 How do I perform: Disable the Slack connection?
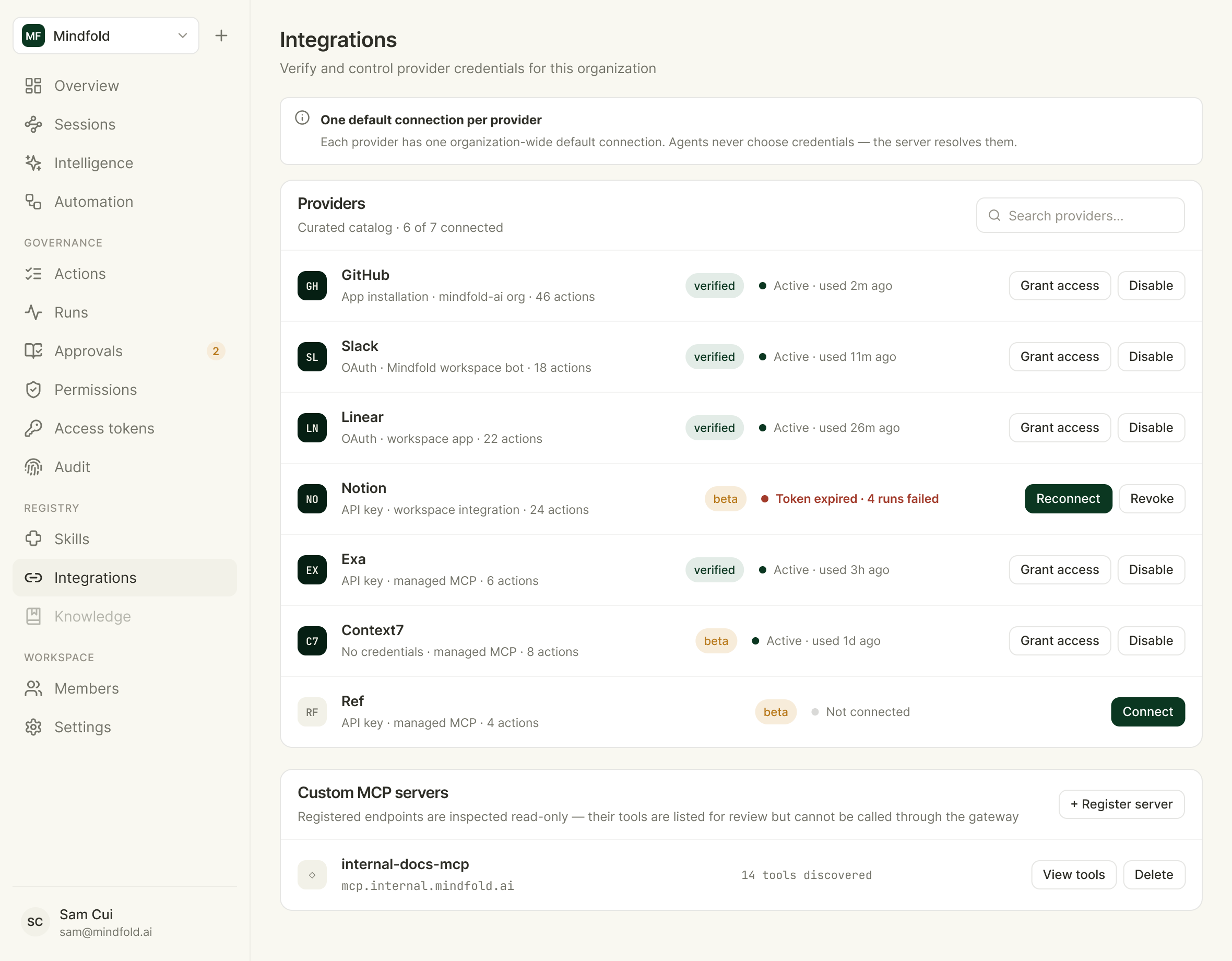1151,357
